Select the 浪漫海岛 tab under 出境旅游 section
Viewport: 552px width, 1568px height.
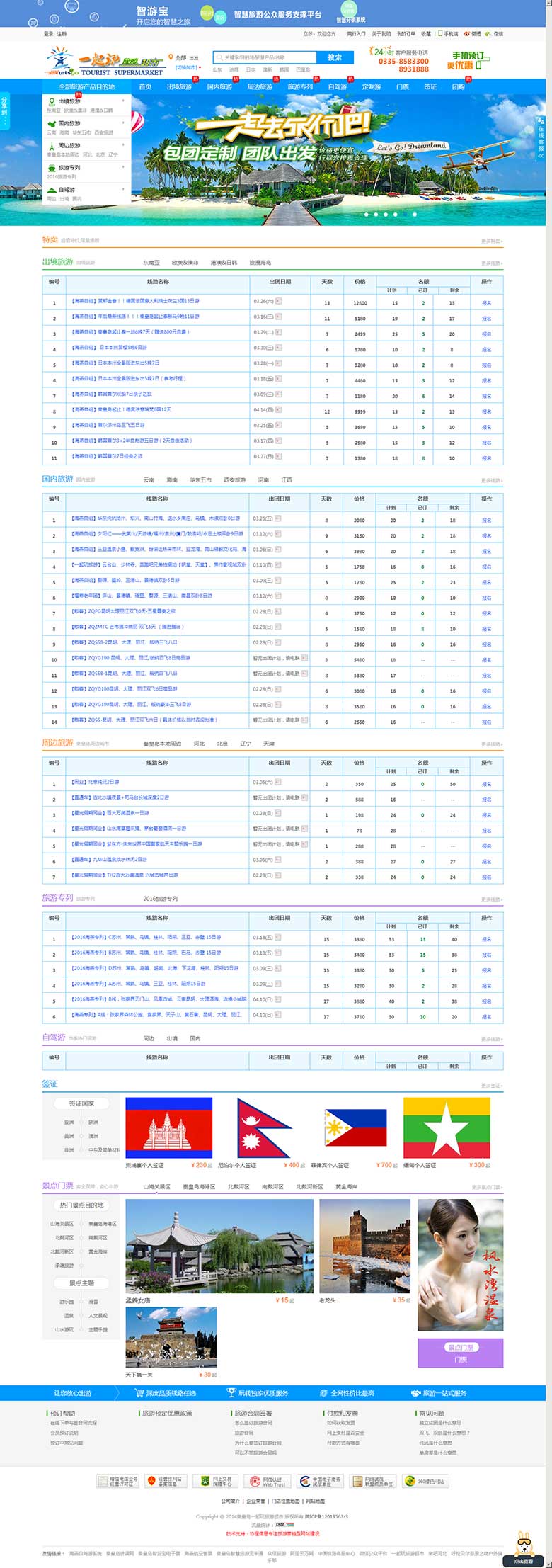click(260, 263)
